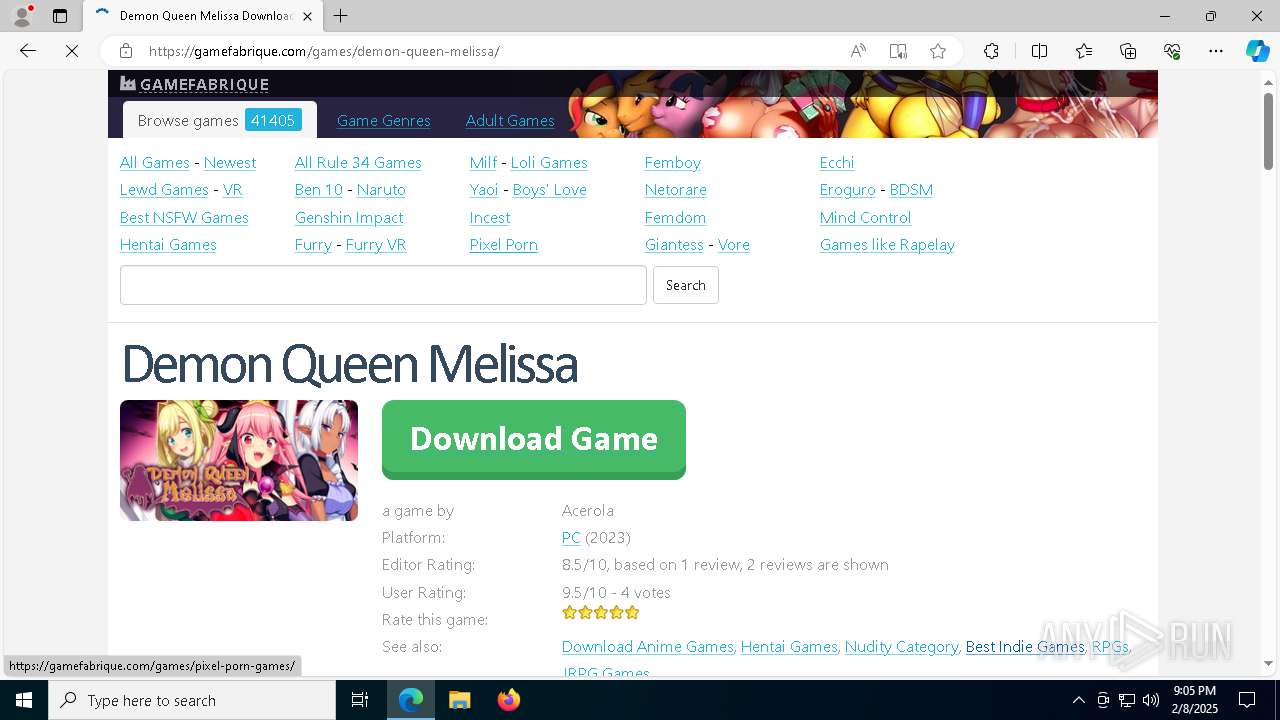
Task: Open the Favorites list icon
Action: pyautogui.click(x=1084, y=51)
